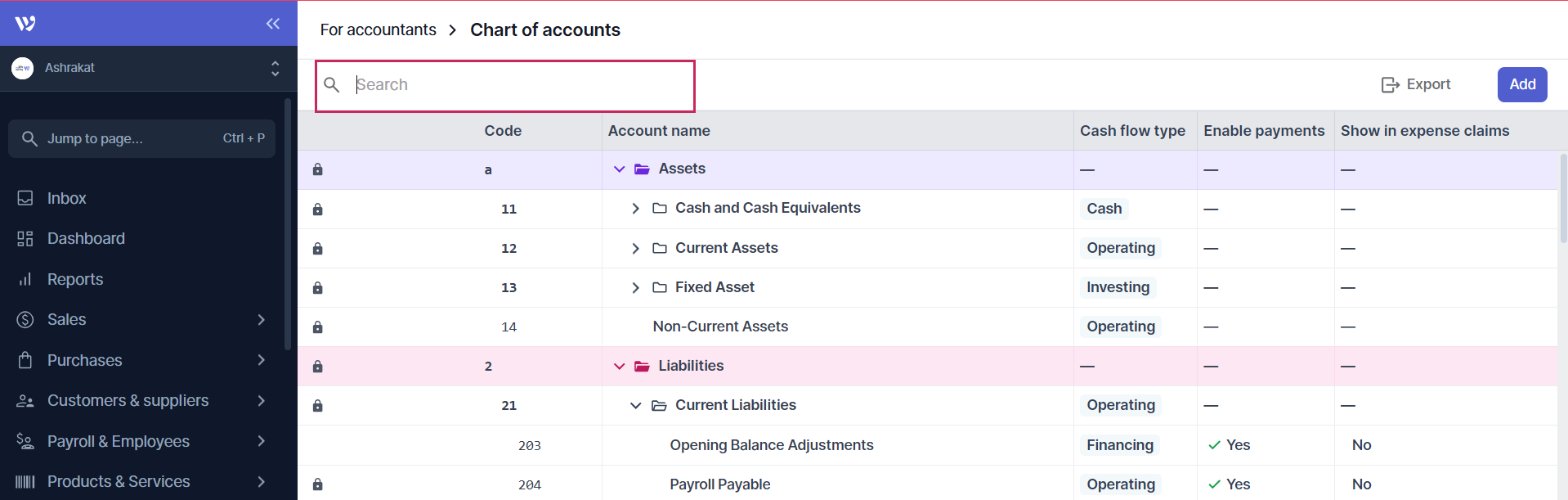
Task: Click the Products & Services barcode icon
Action: coord(25,482)
